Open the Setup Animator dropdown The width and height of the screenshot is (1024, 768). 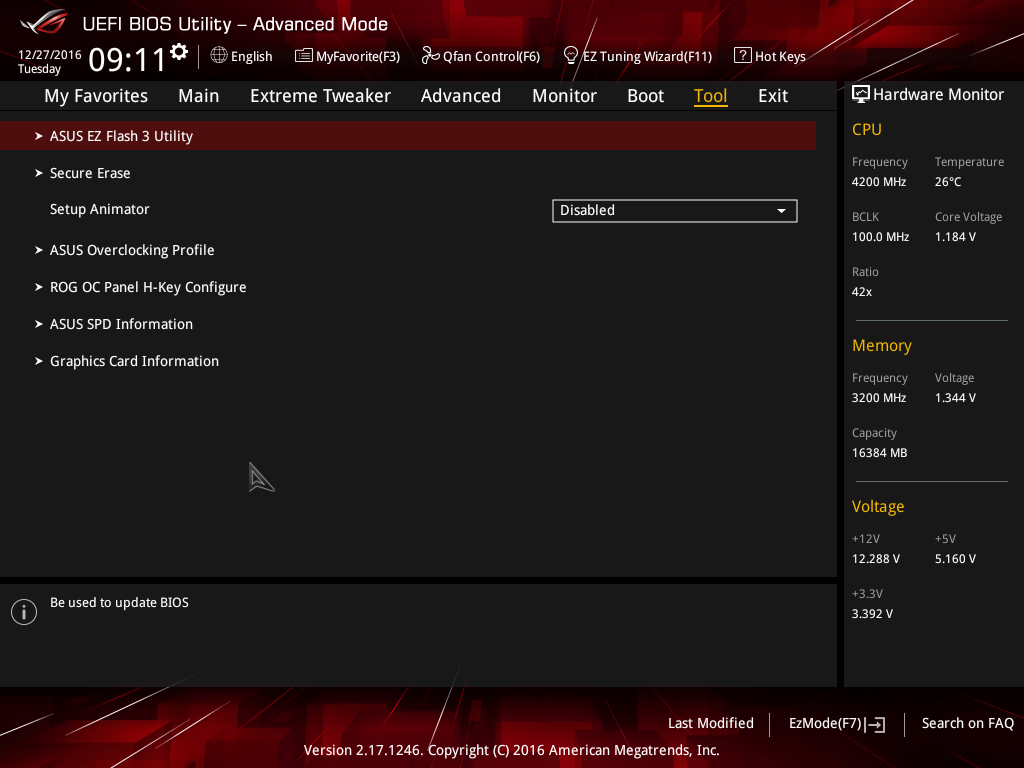(674, 210)
